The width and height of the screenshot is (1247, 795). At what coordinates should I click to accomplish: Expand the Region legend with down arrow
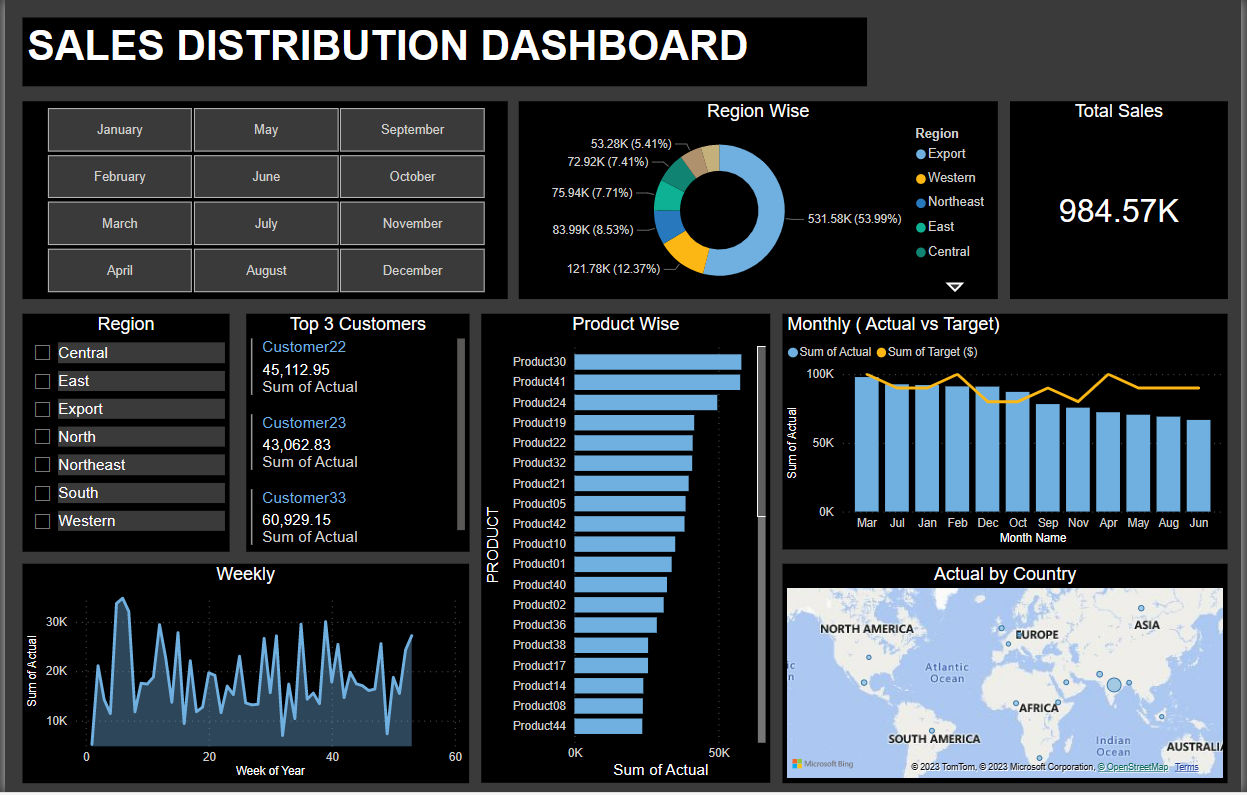(x=954, y=287)
